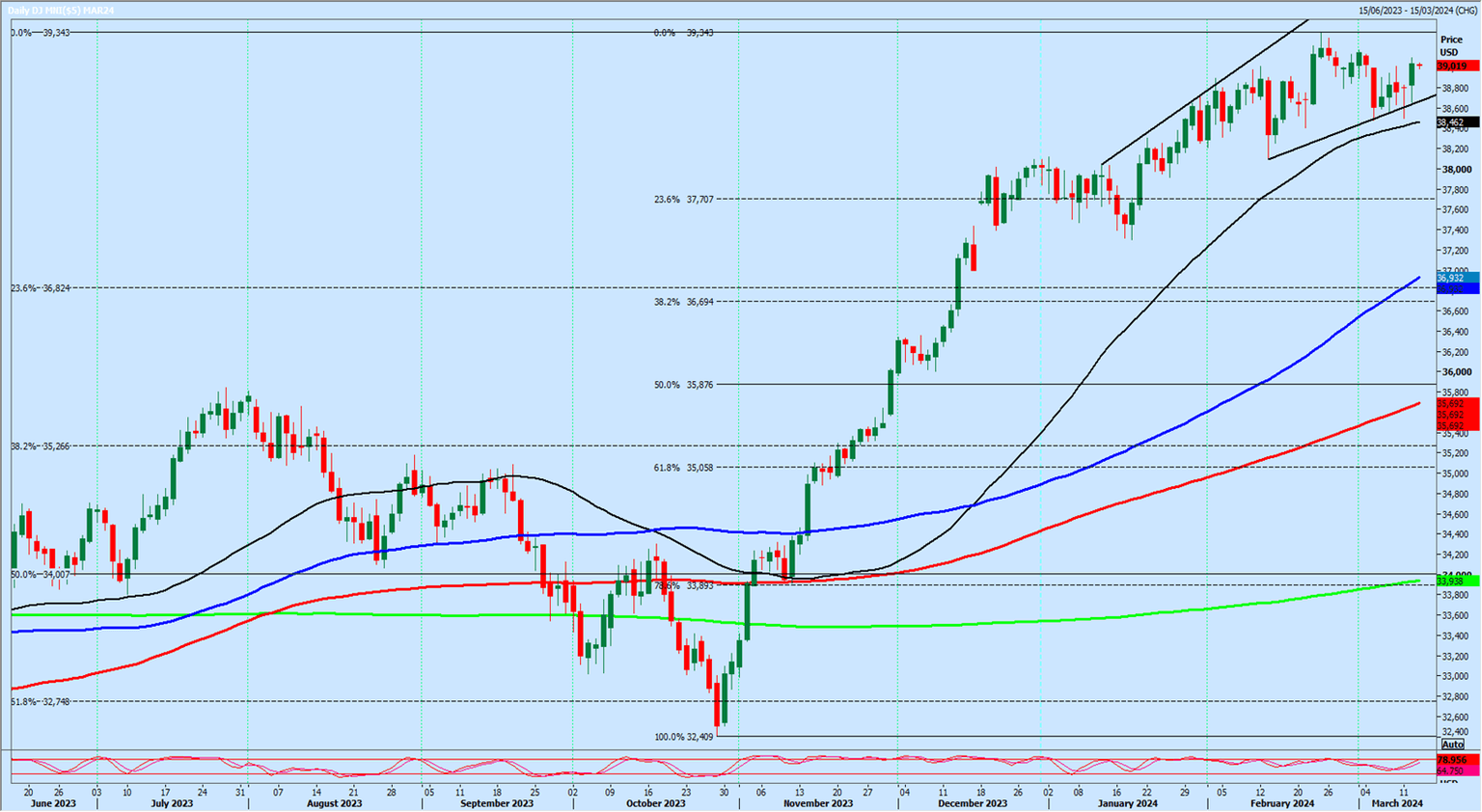Click the bold 36,000 price axis label

[x=1456, y=372]
